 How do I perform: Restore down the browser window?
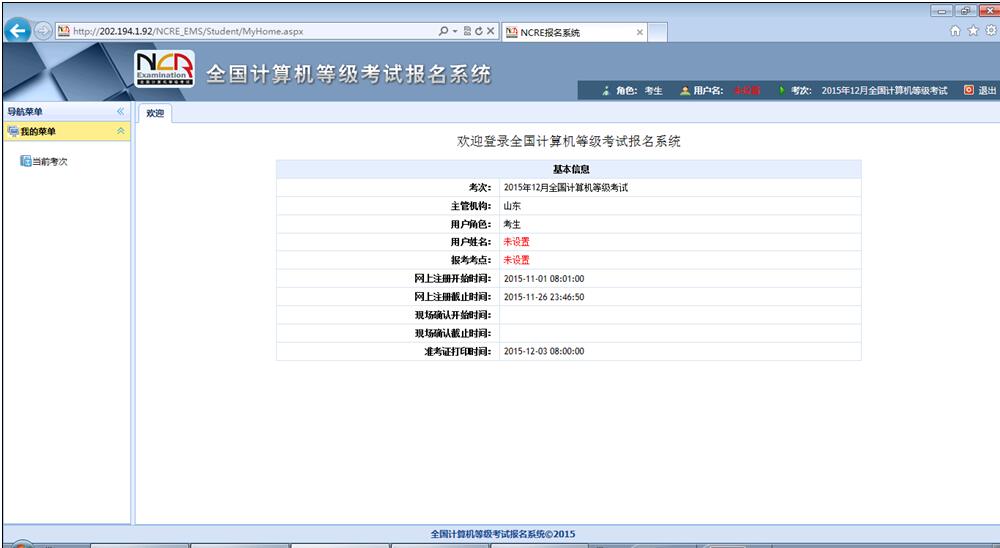(965, 11)
